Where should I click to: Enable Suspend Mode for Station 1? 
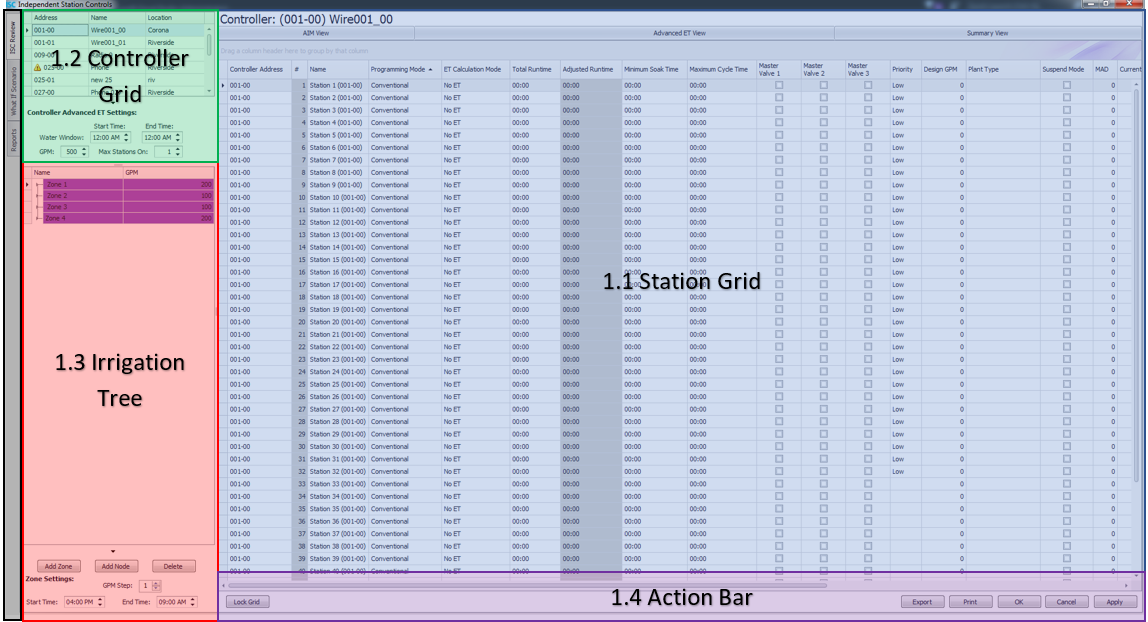coord(1067,85)
